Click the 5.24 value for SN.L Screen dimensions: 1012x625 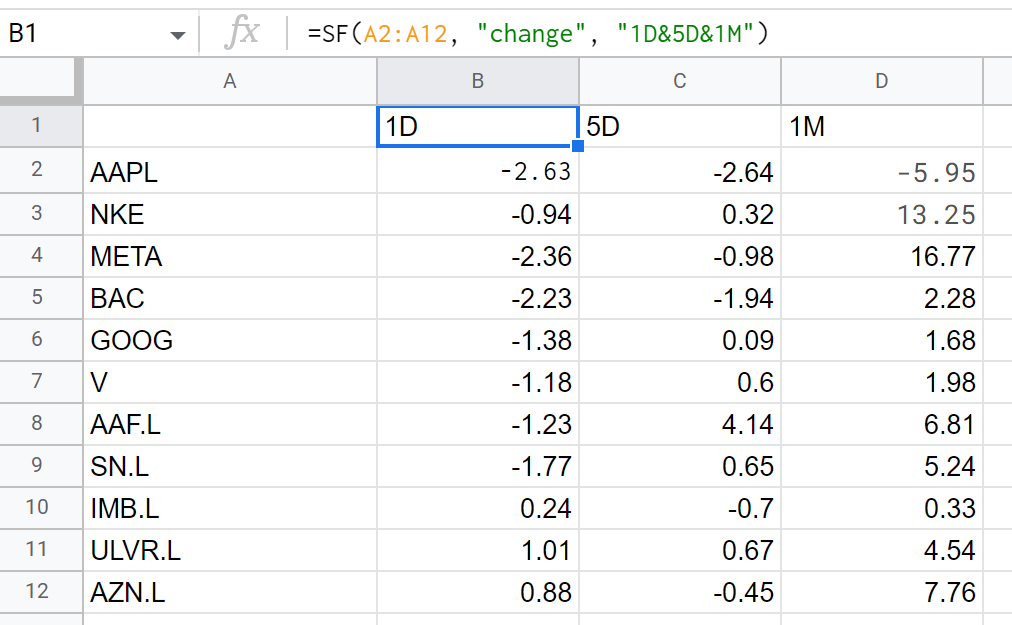tap(882, 466)
